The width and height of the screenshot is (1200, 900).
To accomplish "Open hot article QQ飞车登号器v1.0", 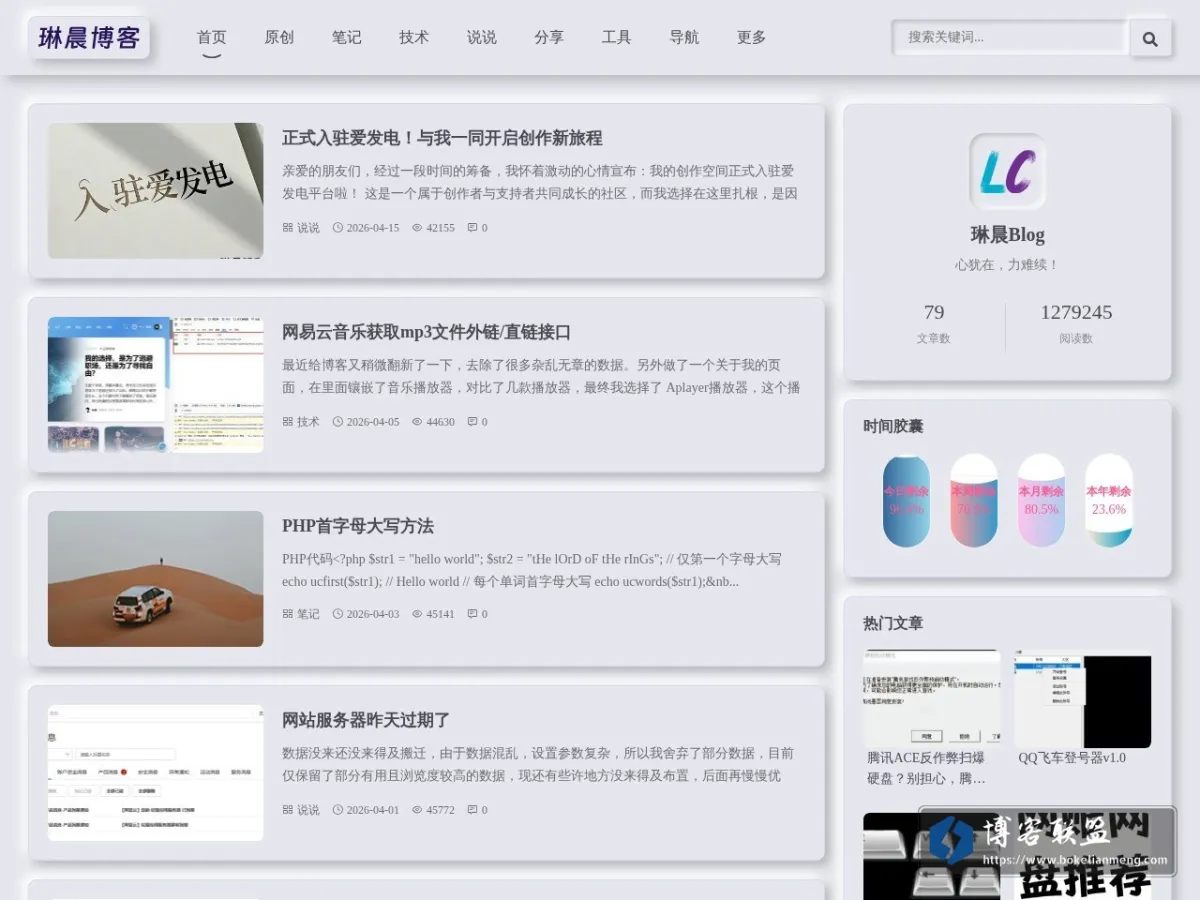I will [x=1072, y=758].
